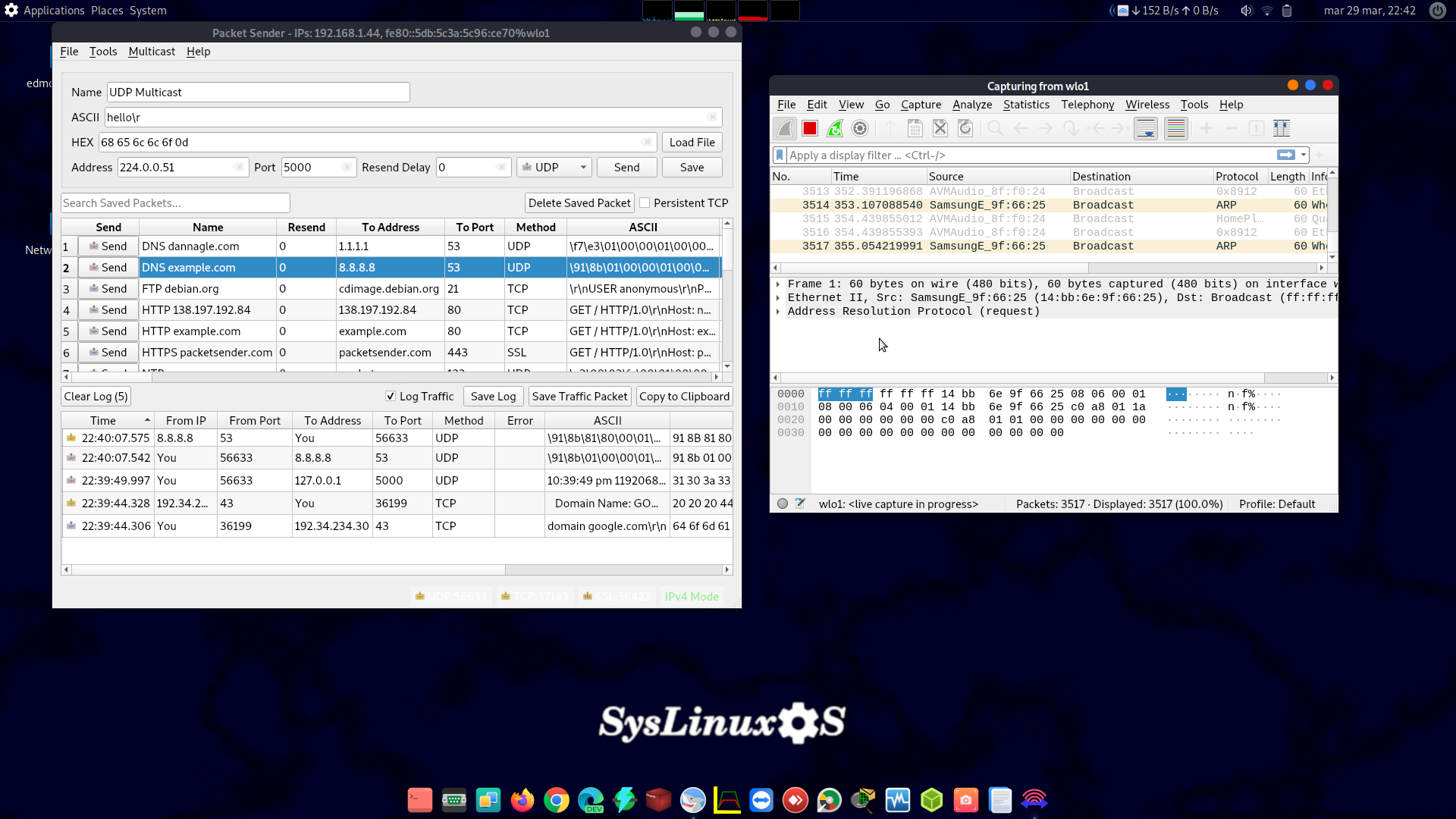Open Microsoft Edge Dev dock icon
Image resolution: width=1456 pixels, height=819 pixels.
(590, 800)
